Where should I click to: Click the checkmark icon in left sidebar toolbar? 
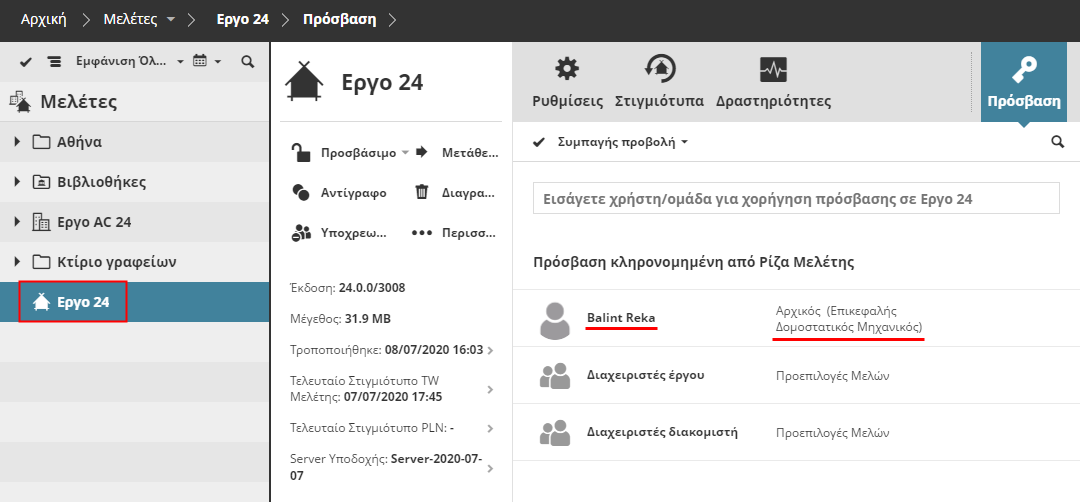coord(26,62)
